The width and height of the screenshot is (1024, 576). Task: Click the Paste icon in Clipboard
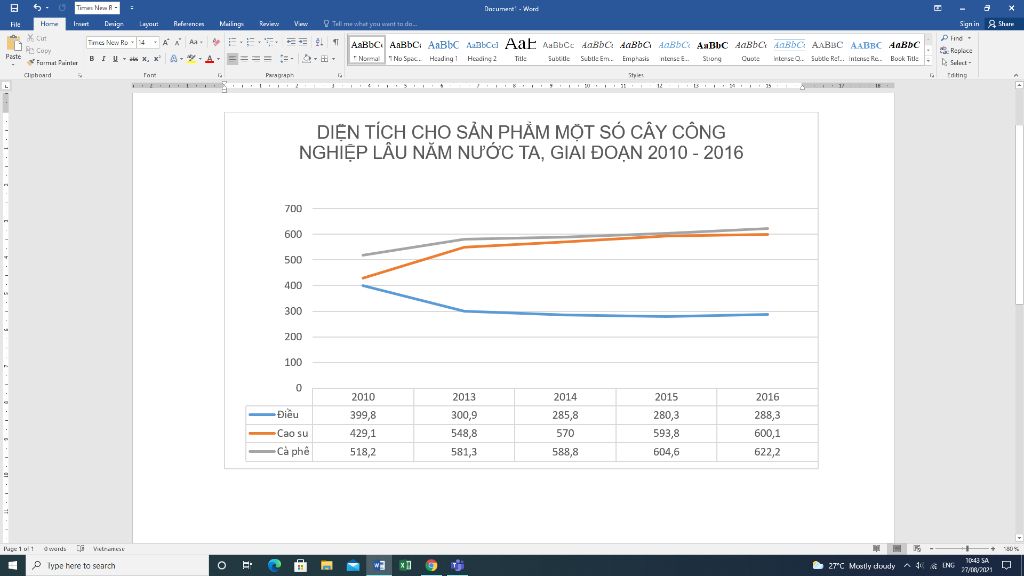(x=12, y=48)
